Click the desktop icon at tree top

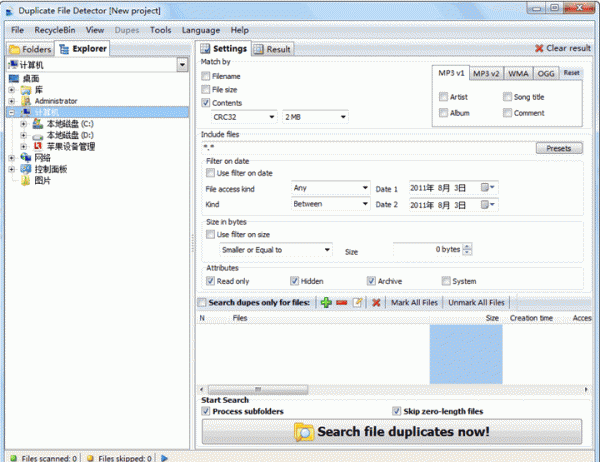pos(14,78)
